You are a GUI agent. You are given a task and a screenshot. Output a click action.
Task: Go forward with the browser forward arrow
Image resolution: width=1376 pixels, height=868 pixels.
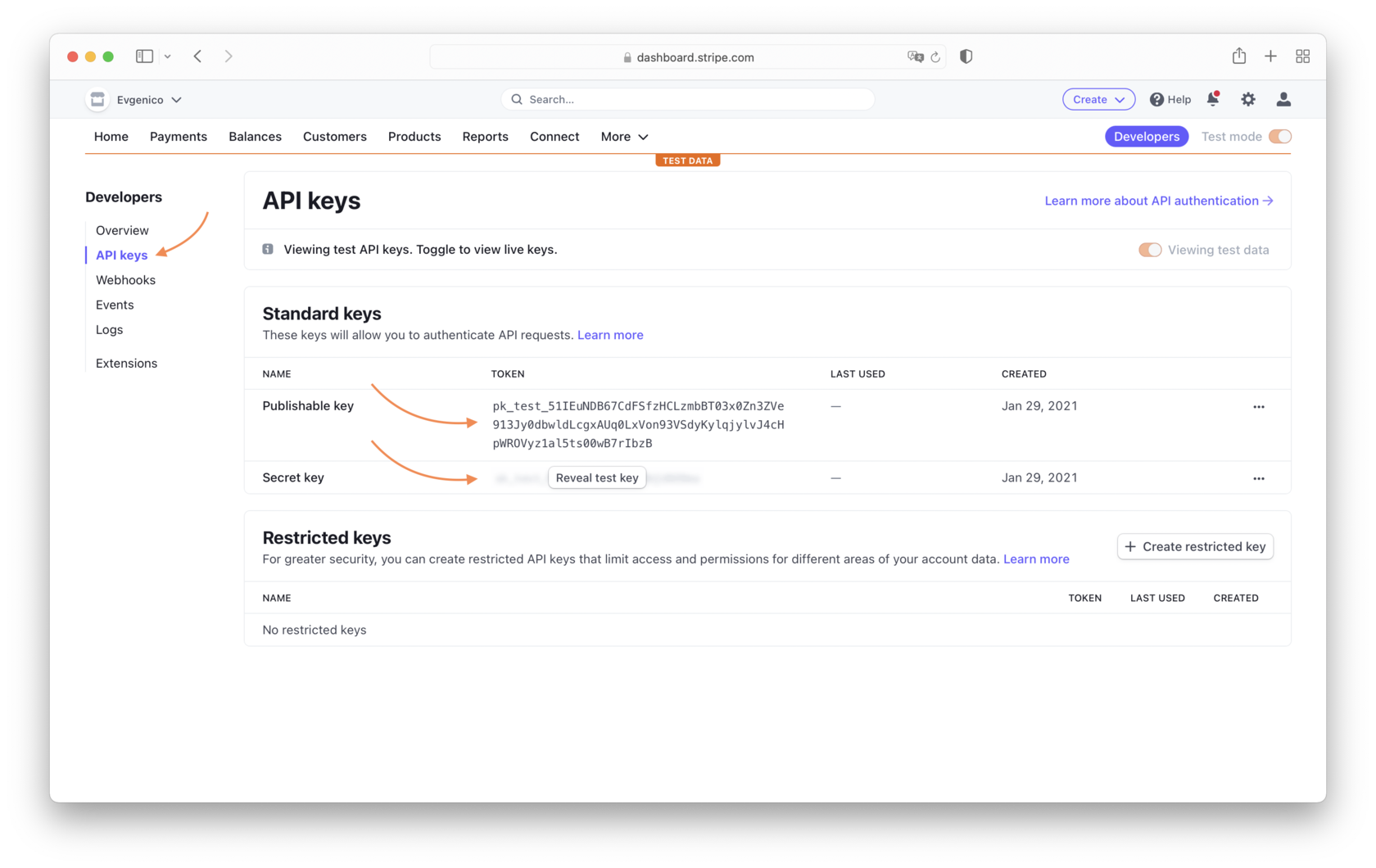[229, 57]
